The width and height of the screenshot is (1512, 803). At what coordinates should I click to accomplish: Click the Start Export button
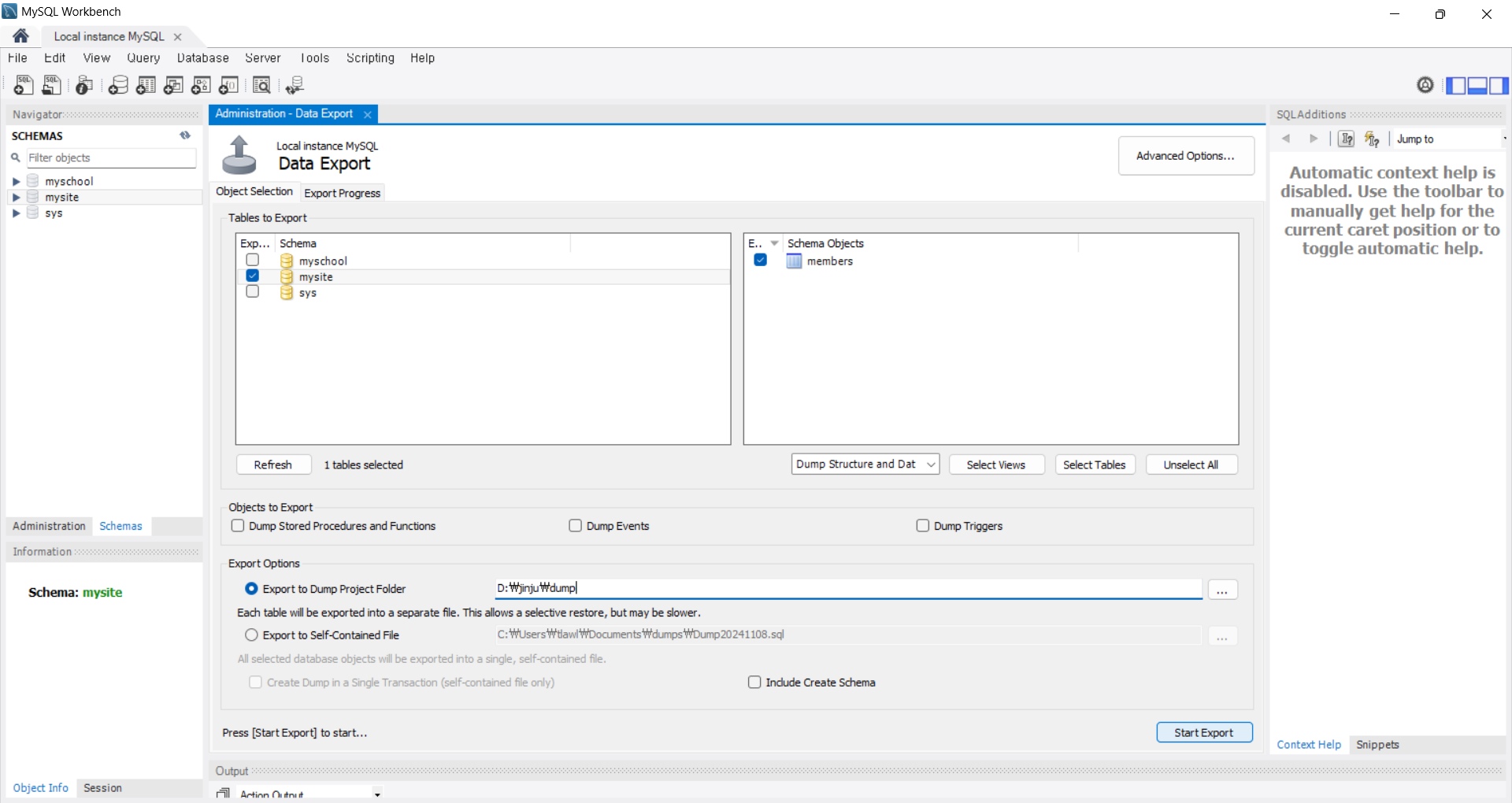coord(1204,733)
